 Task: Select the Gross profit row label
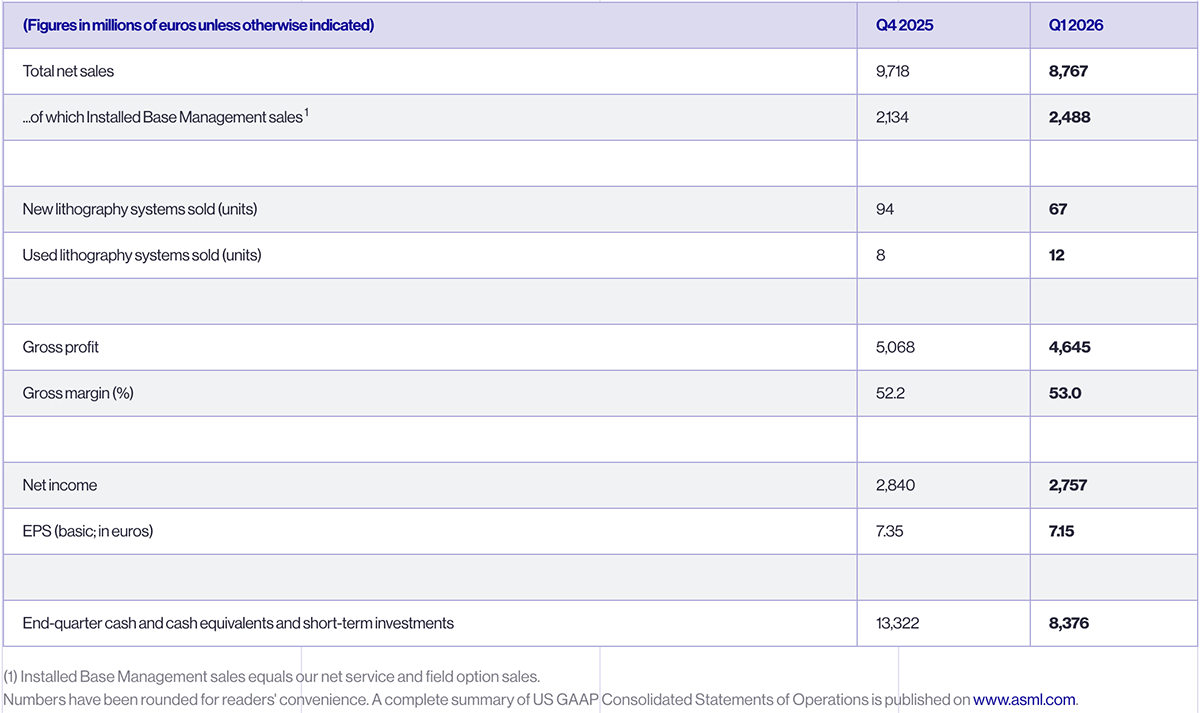pyautogui.click(x=61, y=347)
